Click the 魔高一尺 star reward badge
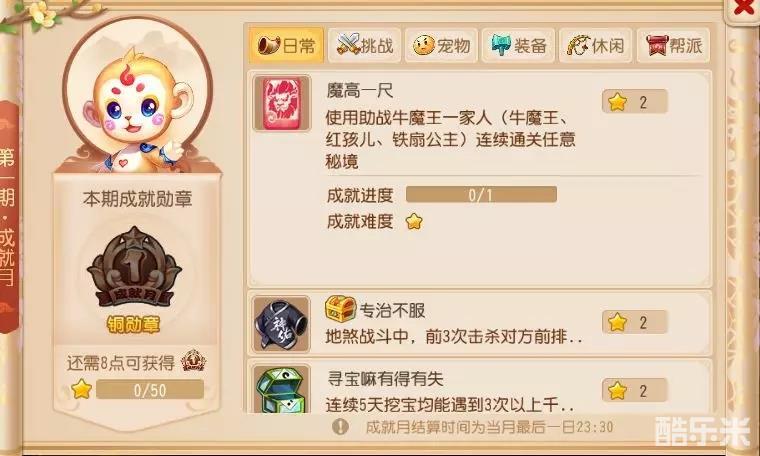 click(634, 102)
